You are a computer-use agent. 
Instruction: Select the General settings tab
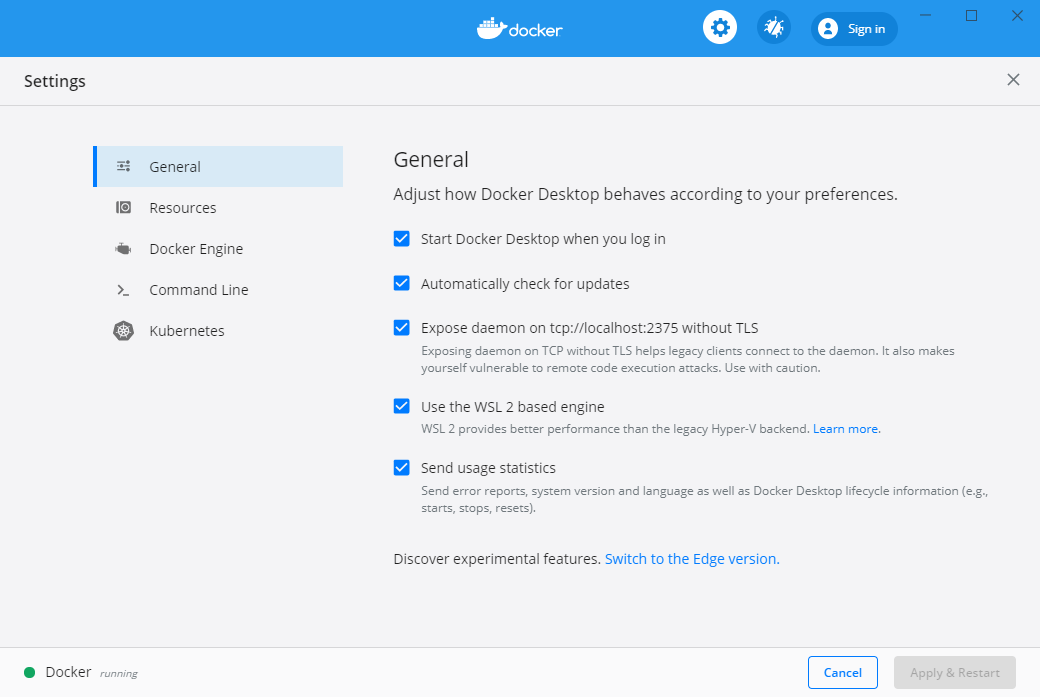click(218, 166)
